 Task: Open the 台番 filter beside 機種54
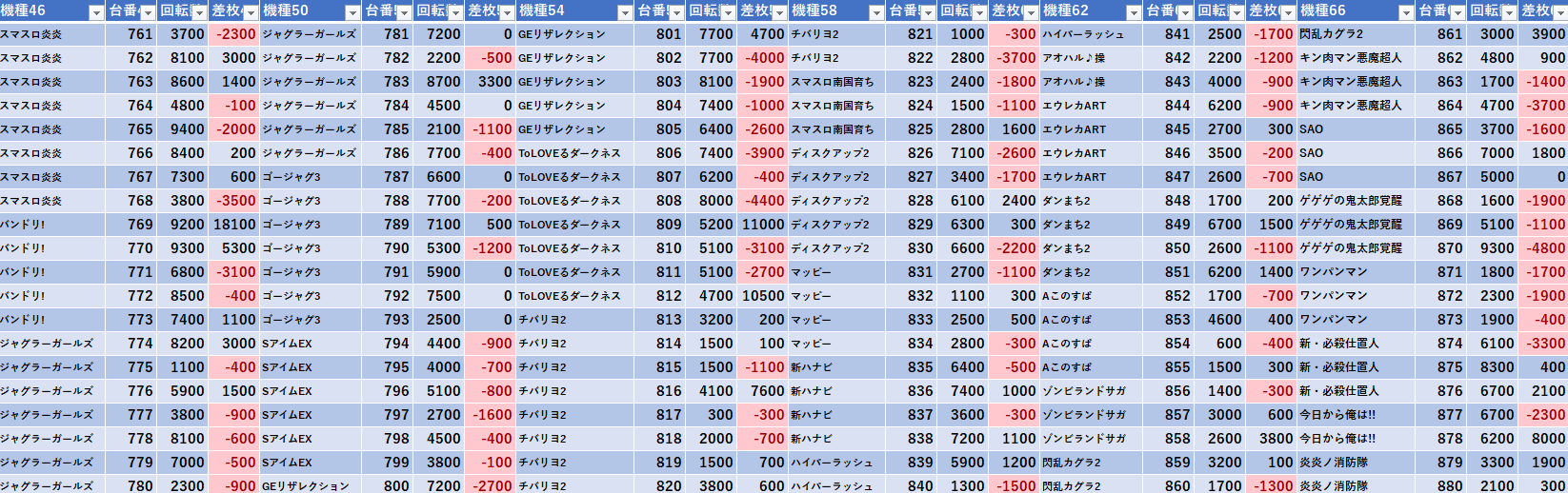point(676,12)
